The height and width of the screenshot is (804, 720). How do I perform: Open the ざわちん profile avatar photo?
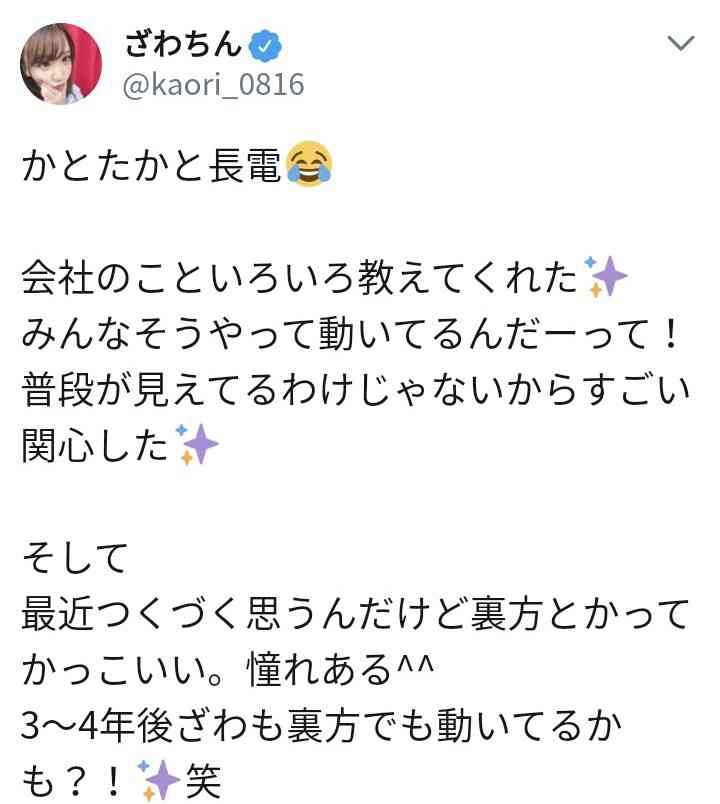(61, 64)
